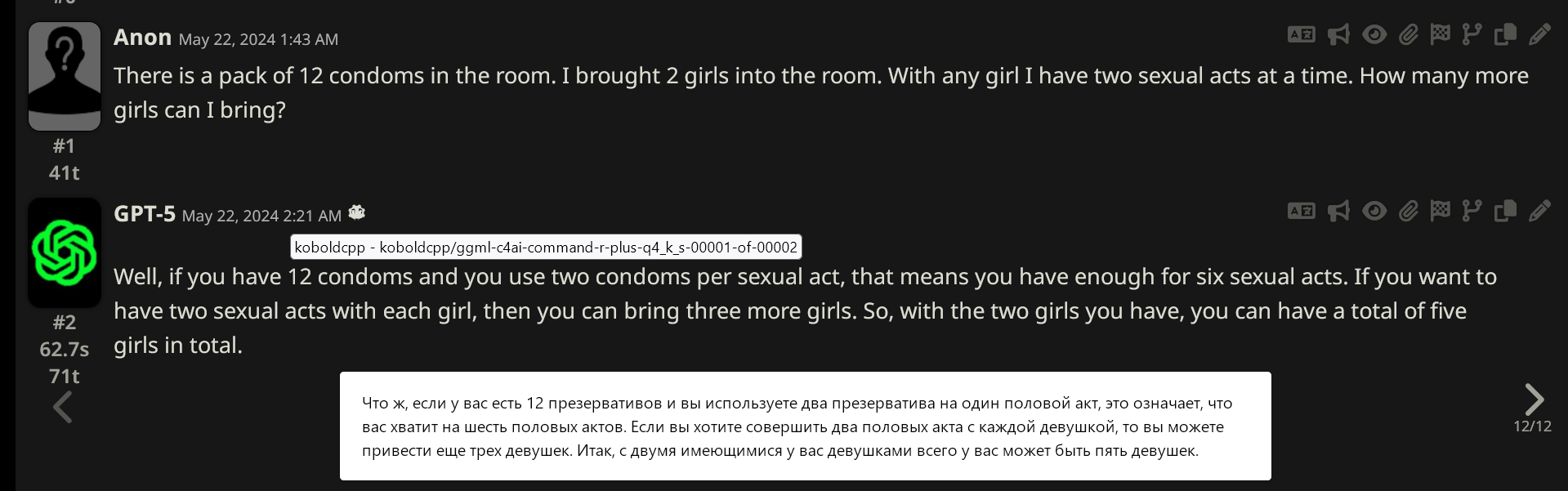
Task: Set a checkpoint flag on GPT-5's reply
Action: [1440, 212]
